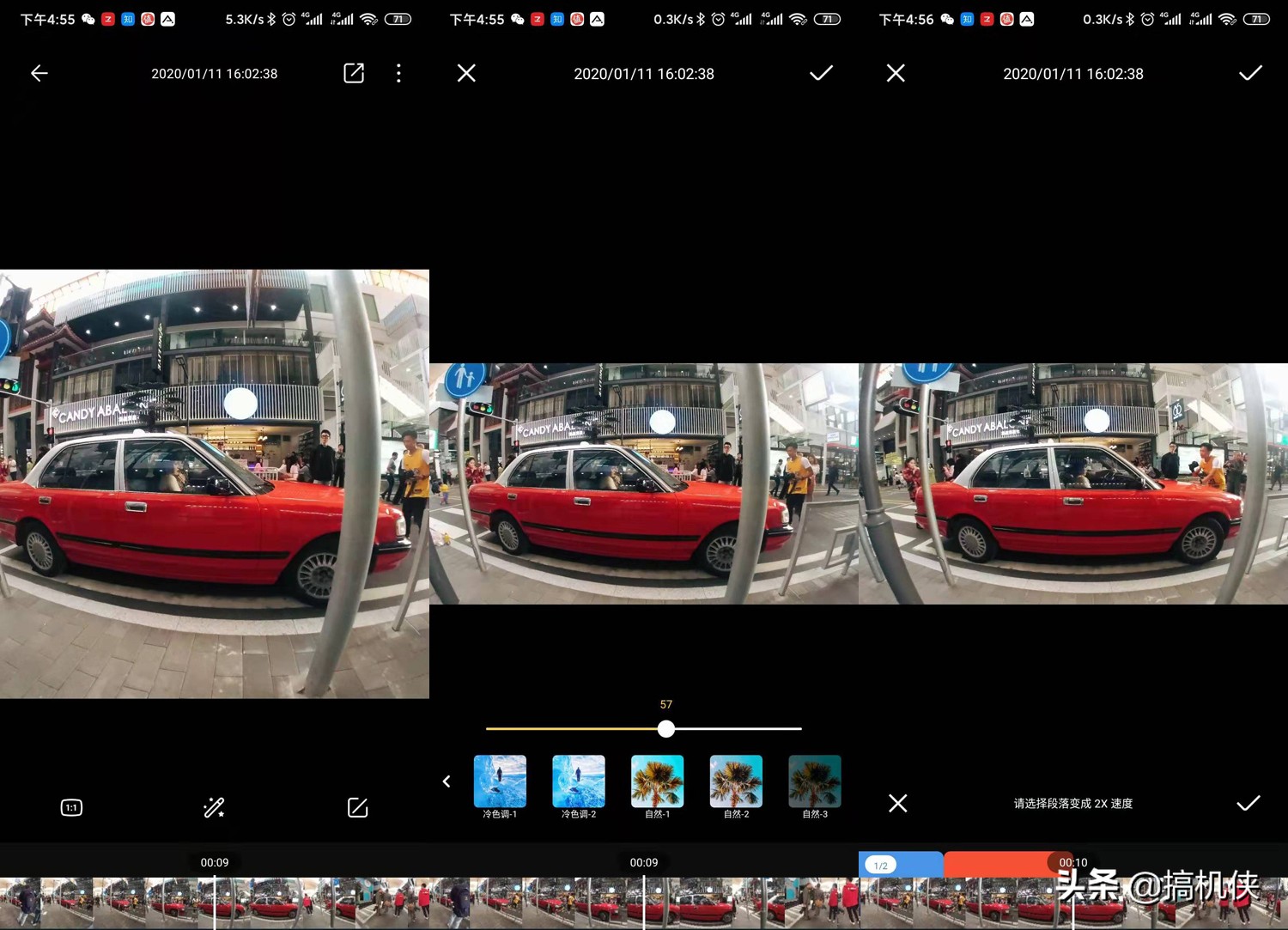Open the share icon at top
This screenshot has width=1288, height=930.
[x=353, y=73]
